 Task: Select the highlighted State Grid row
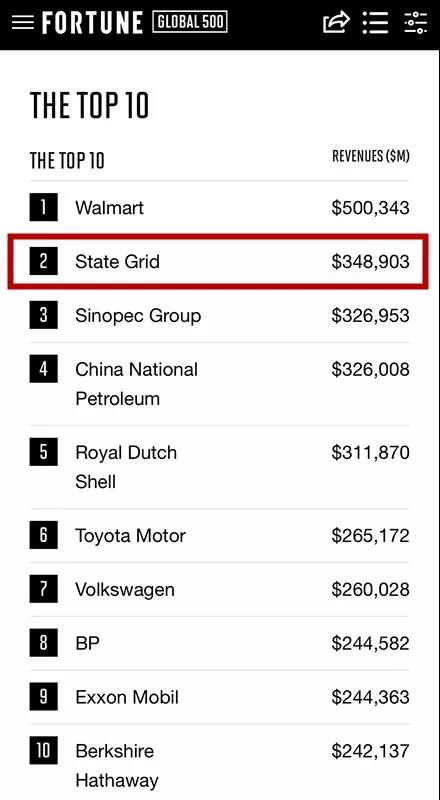click(x=218, y=261)
